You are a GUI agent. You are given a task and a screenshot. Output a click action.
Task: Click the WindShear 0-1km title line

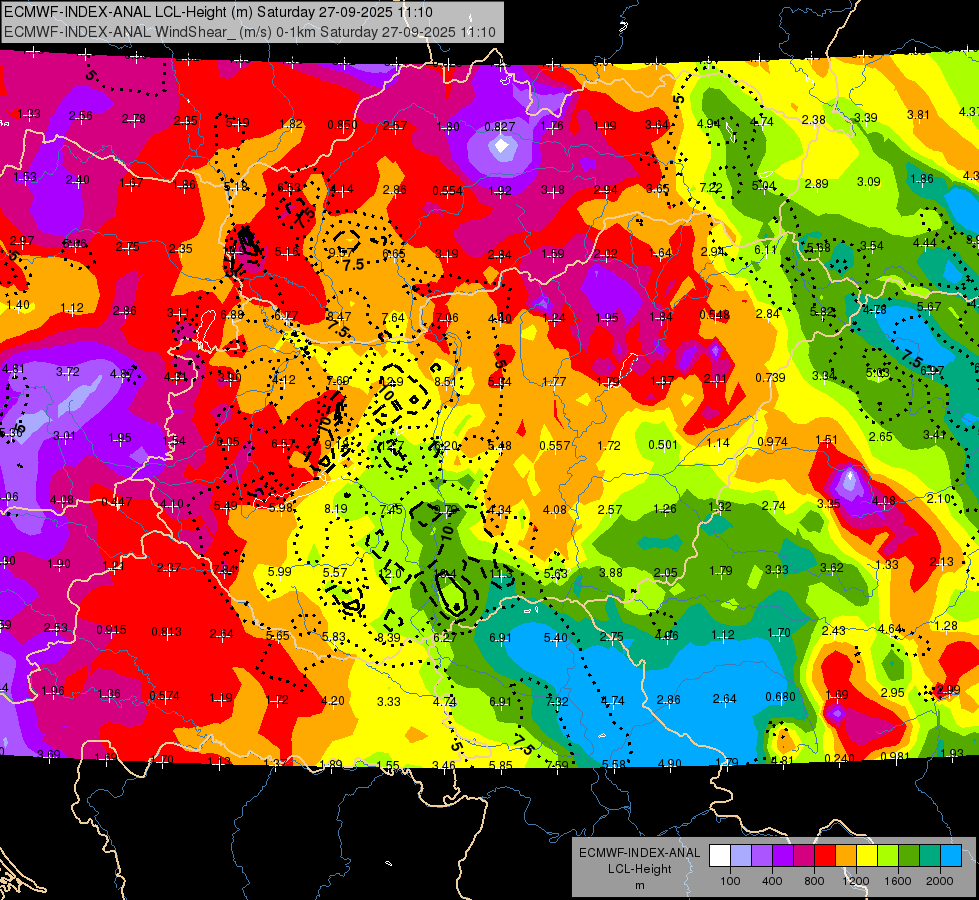pos(250,32)
